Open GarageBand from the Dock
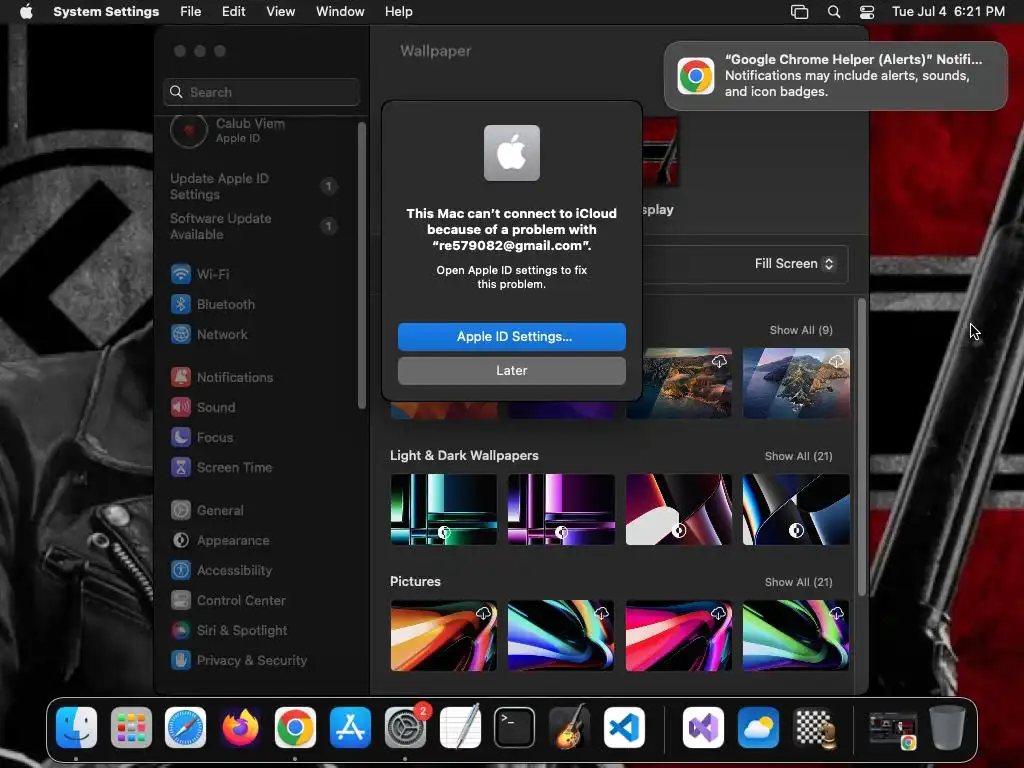This screenshot has width=1024, height=768. coord(569,727)
